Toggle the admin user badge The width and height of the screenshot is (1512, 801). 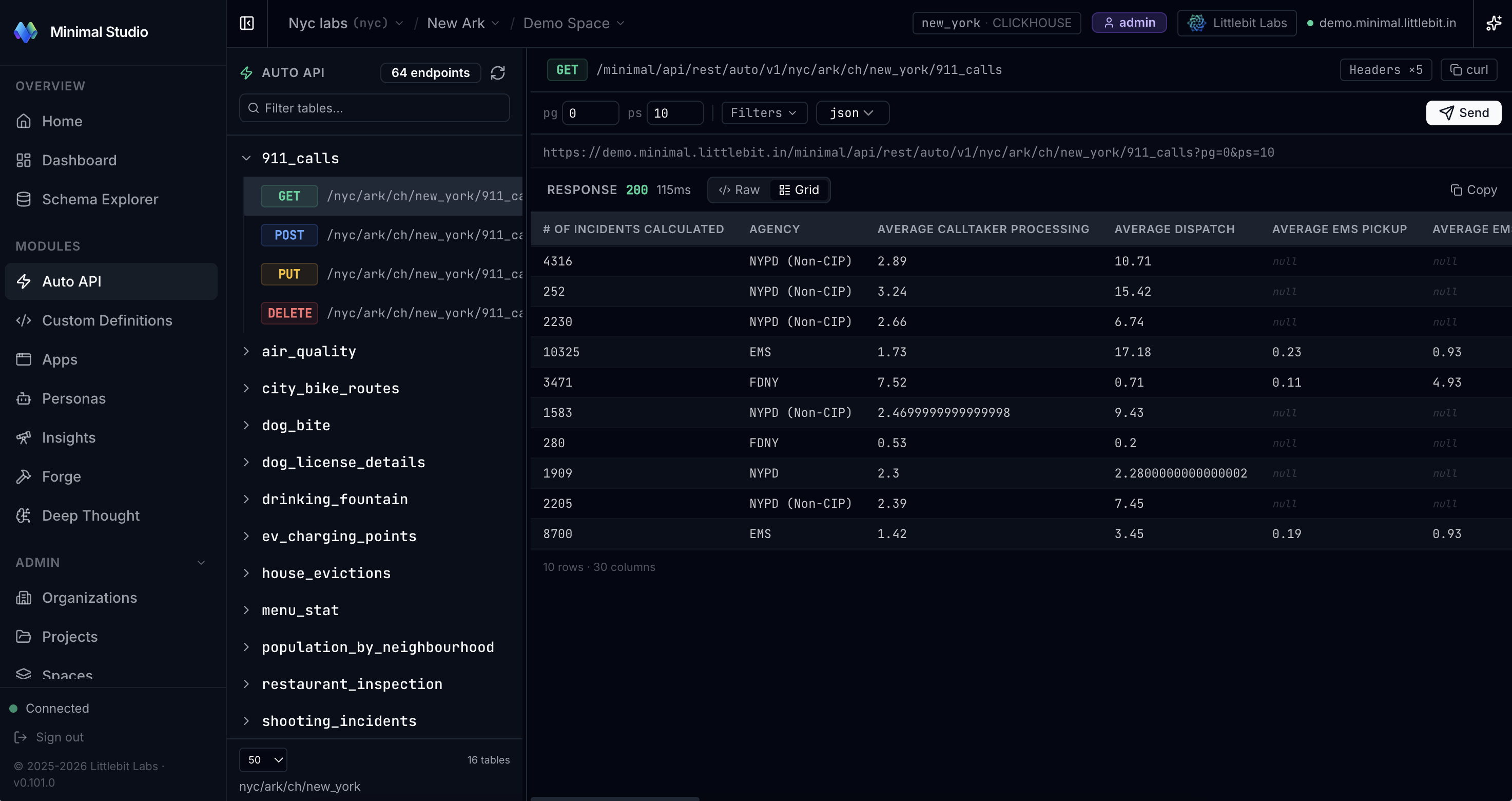coord(1129,22)
